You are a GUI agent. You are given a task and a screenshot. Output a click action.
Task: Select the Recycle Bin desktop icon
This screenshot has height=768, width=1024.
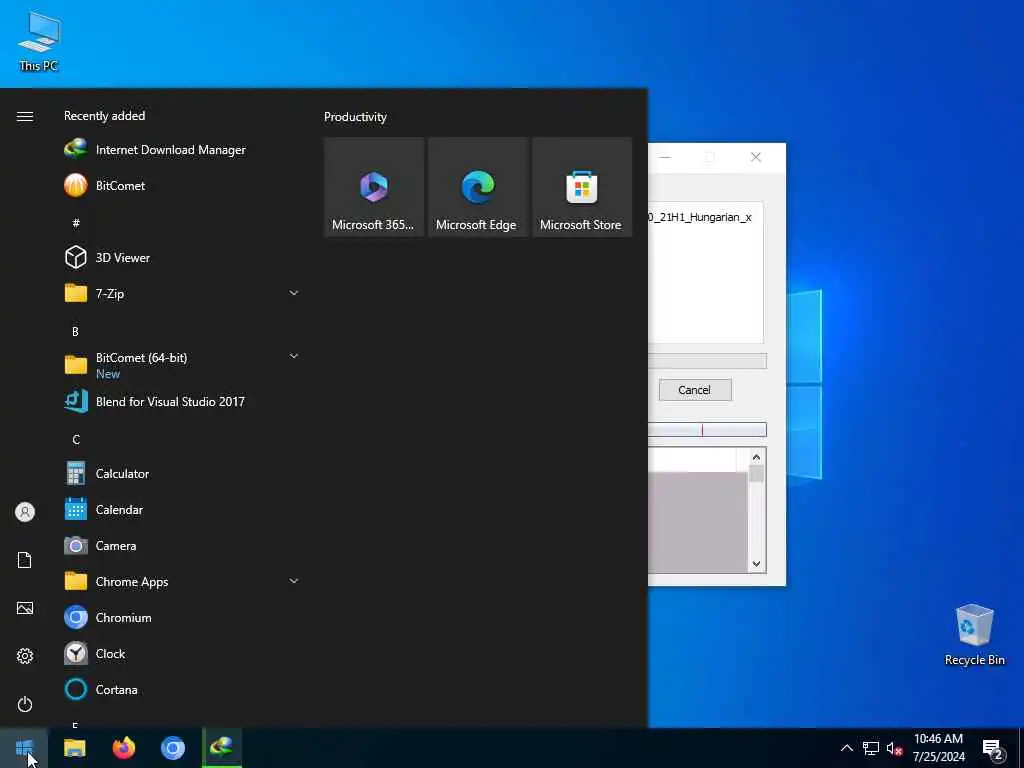point(974,635)
